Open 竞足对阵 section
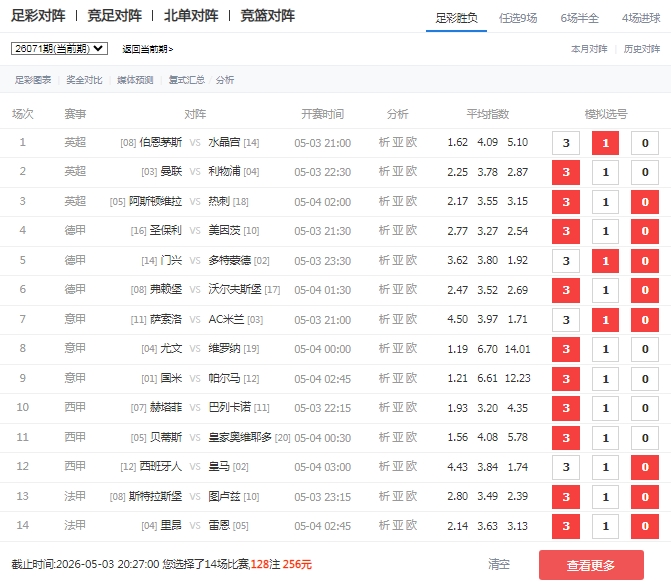The width and height of the screenshot is (671, 586). [x=114, y=16]
